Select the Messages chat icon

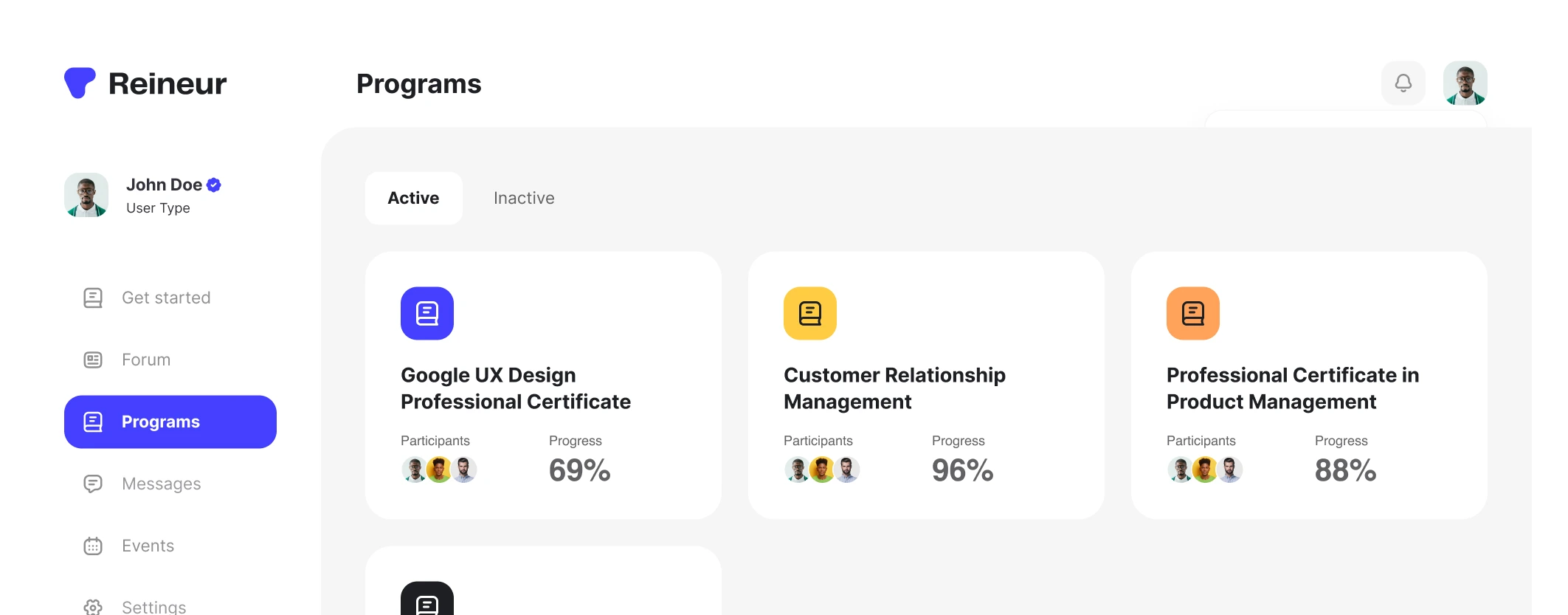[92, 484]
